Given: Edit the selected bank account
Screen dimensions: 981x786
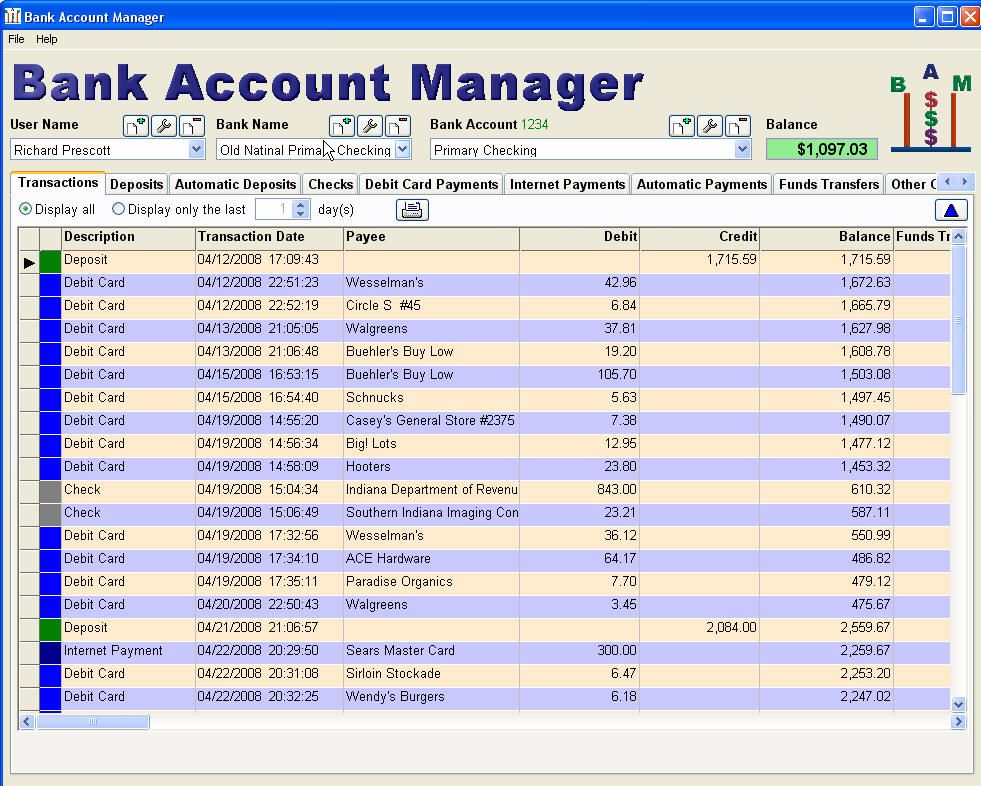Looking at the screenshot, I should (x=710, y=126).
